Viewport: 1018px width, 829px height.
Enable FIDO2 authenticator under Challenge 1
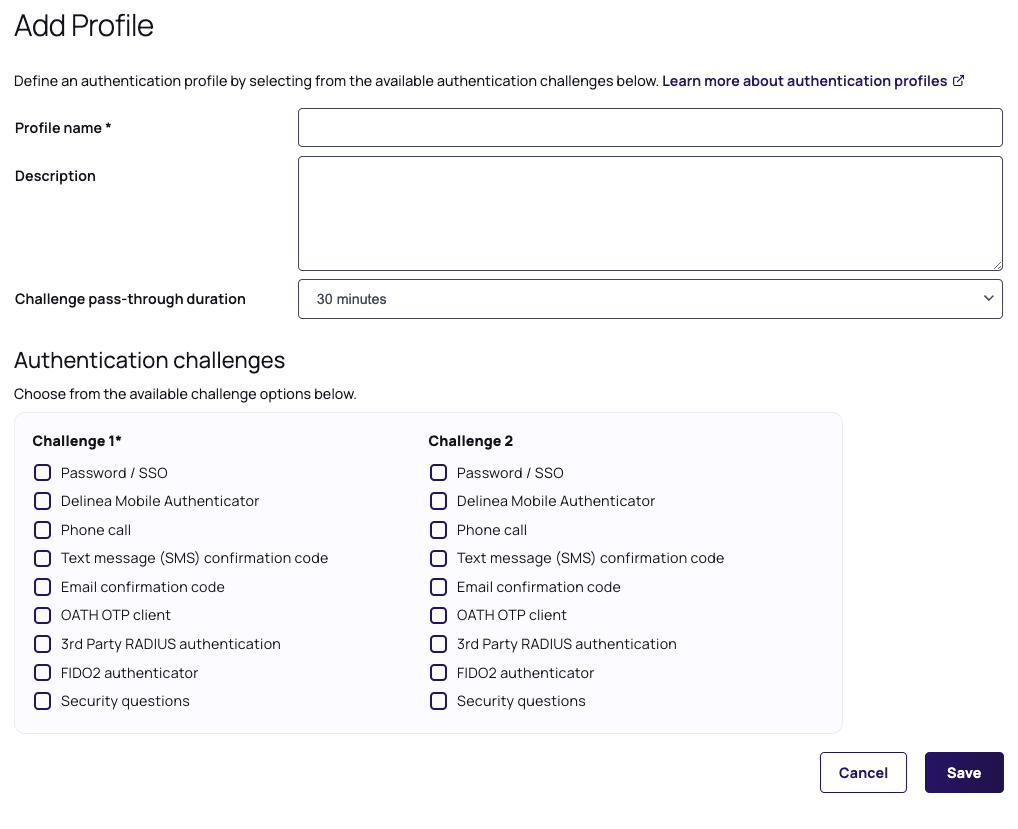[x=42, y=672]
